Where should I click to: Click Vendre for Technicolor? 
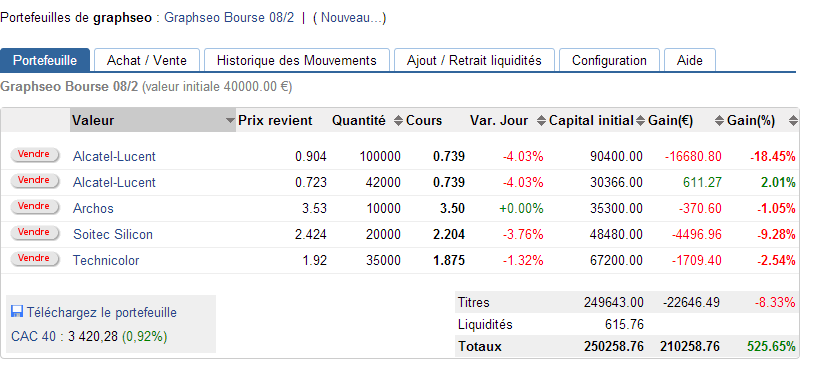point(34,259)
